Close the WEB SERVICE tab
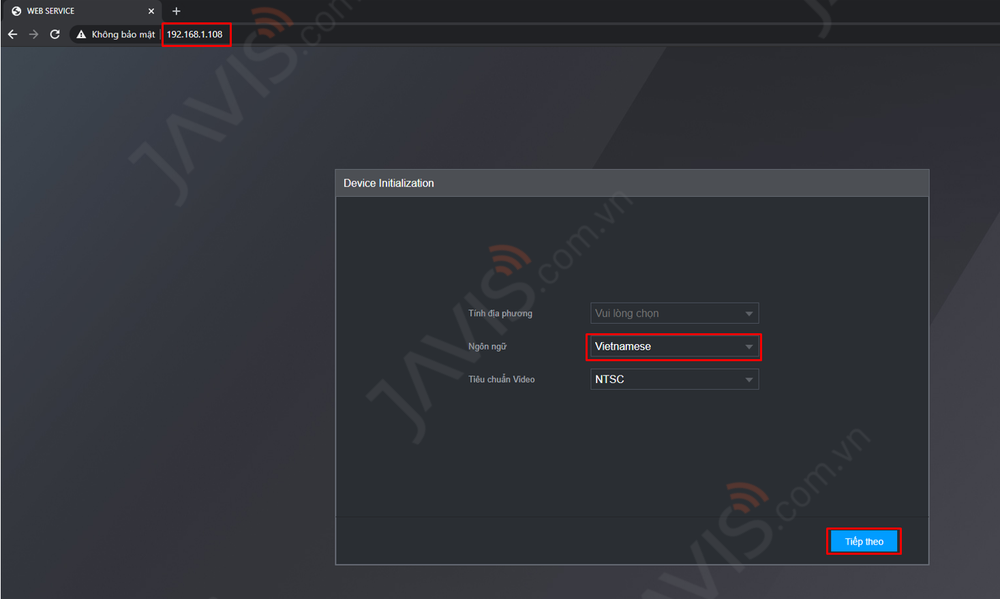The height and width of the screenshot is (599, 1000). 151,11
